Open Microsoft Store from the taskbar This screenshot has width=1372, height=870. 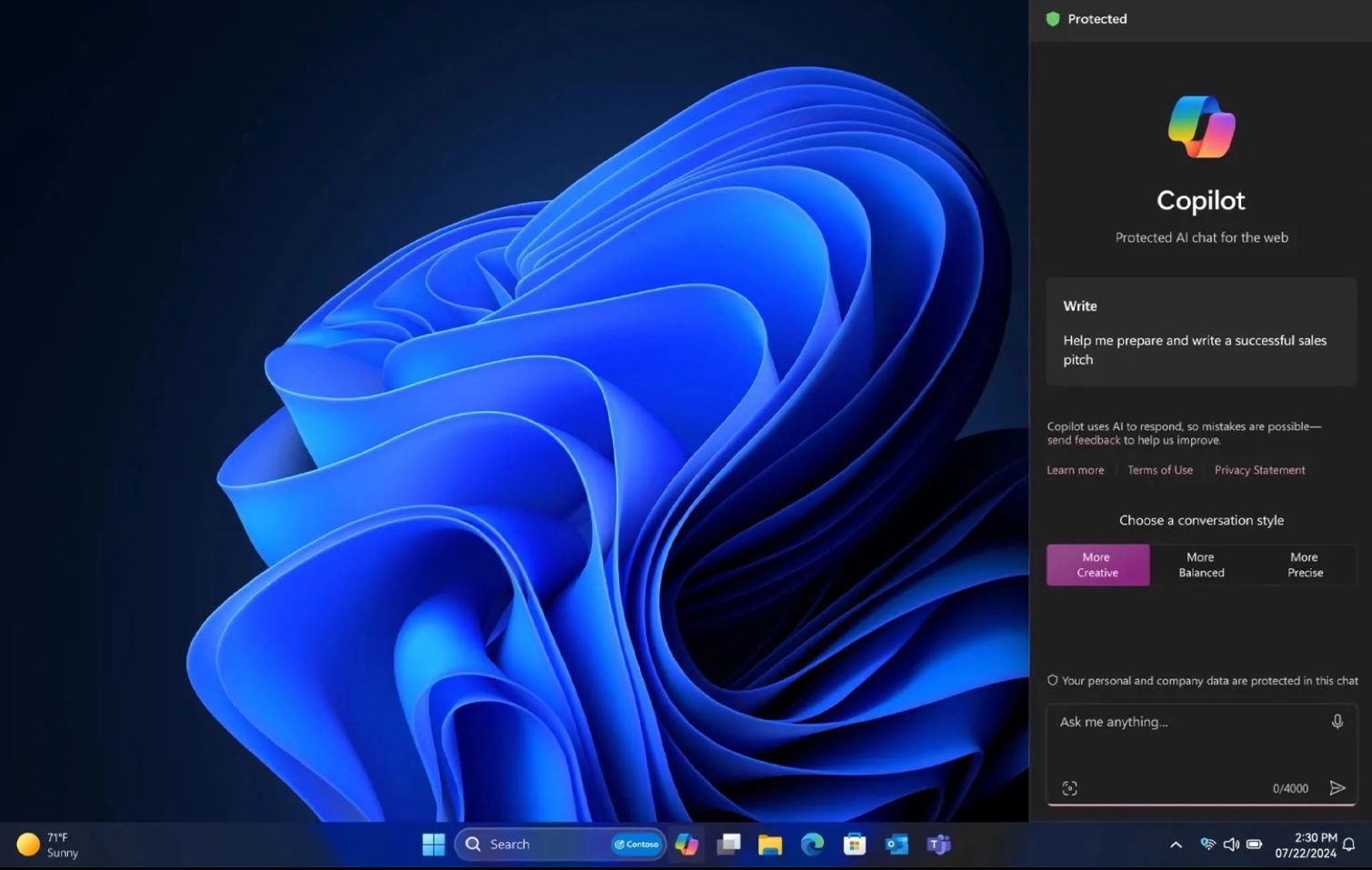pyautogui.click(x=855, y=845)
